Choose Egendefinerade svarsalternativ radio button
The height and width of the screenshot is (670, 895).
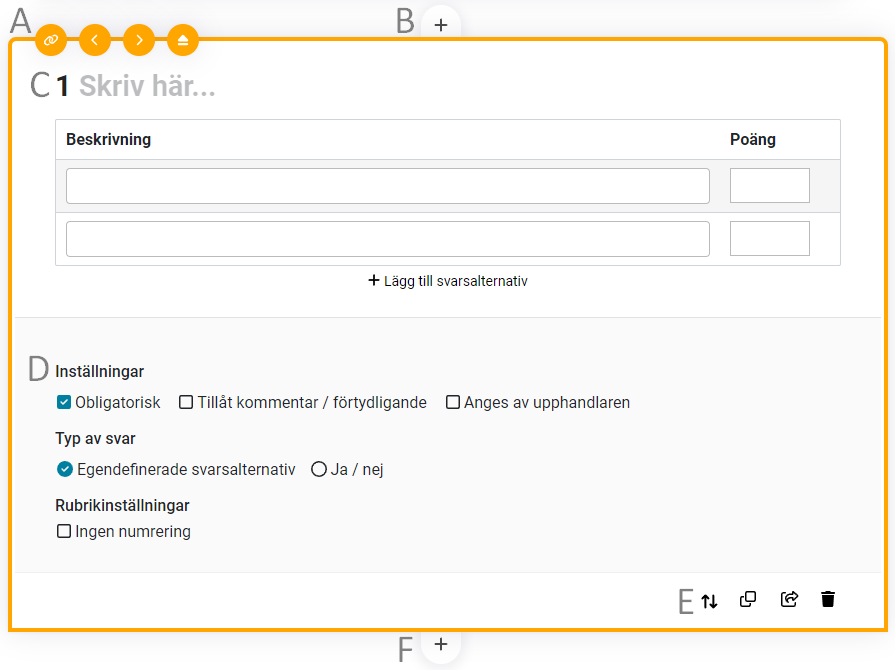65,469
